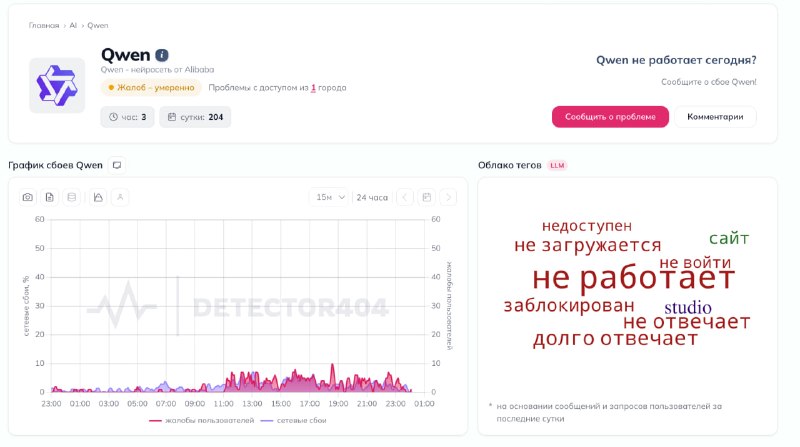This screenshot has height=447, width=800.
Task: Export chart data with document icon
Action: click(x=49, y=197)
